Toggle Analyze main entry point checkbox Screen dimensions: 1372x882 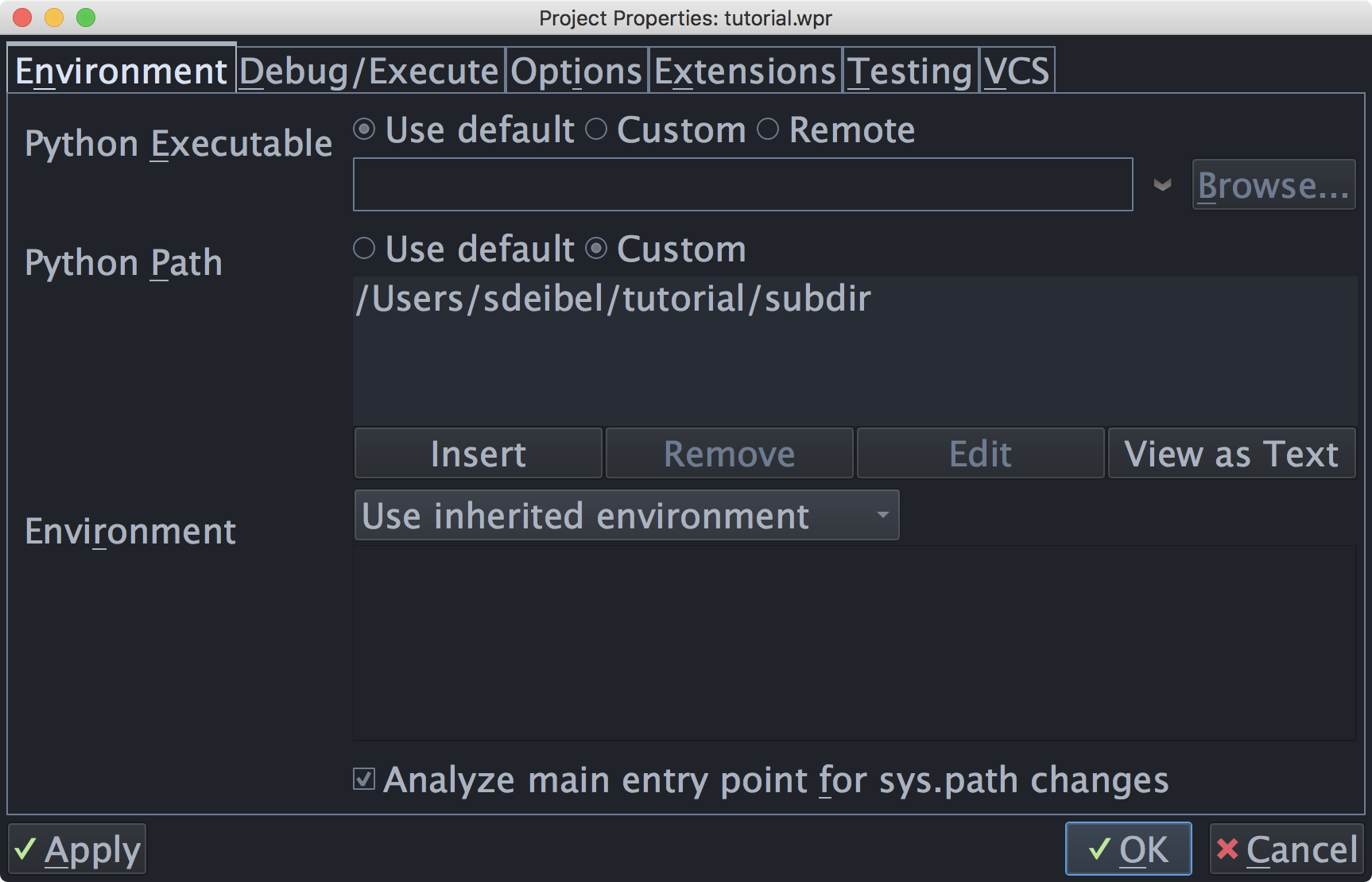[x=364, y=779]
